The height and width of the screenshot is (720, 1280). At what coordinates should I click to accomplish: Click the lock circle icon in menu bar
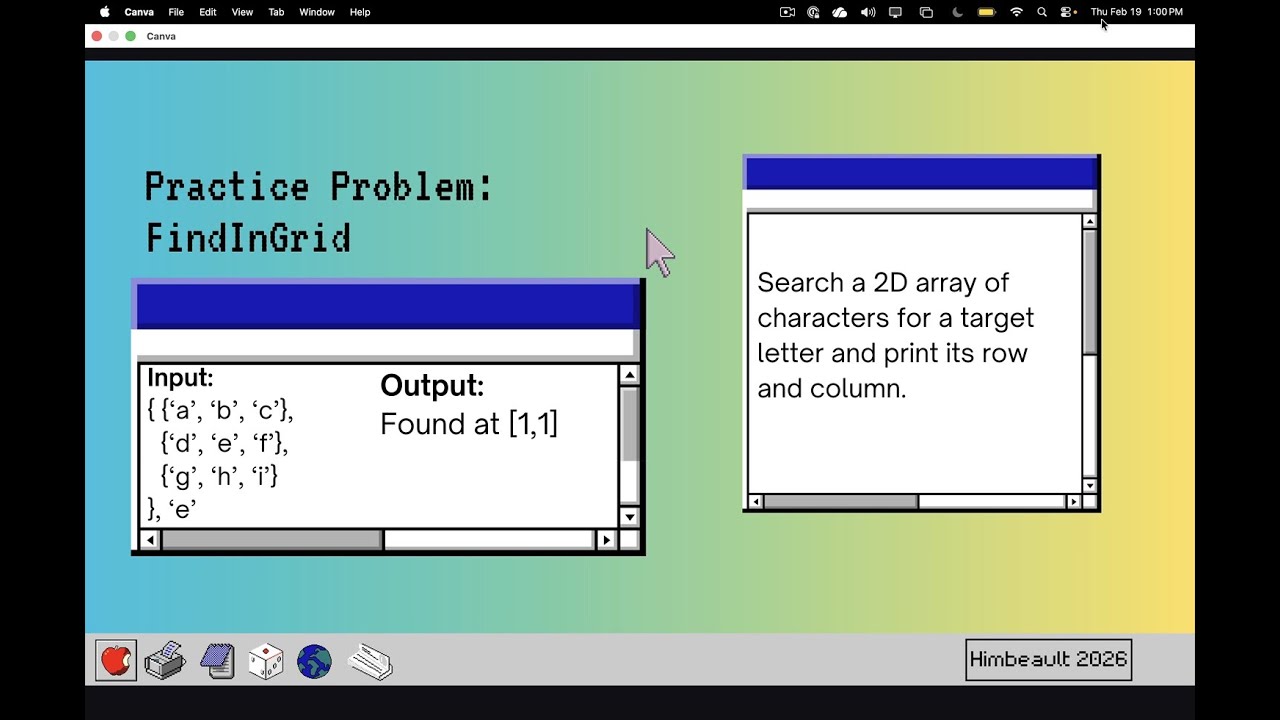tap(813, 12)
